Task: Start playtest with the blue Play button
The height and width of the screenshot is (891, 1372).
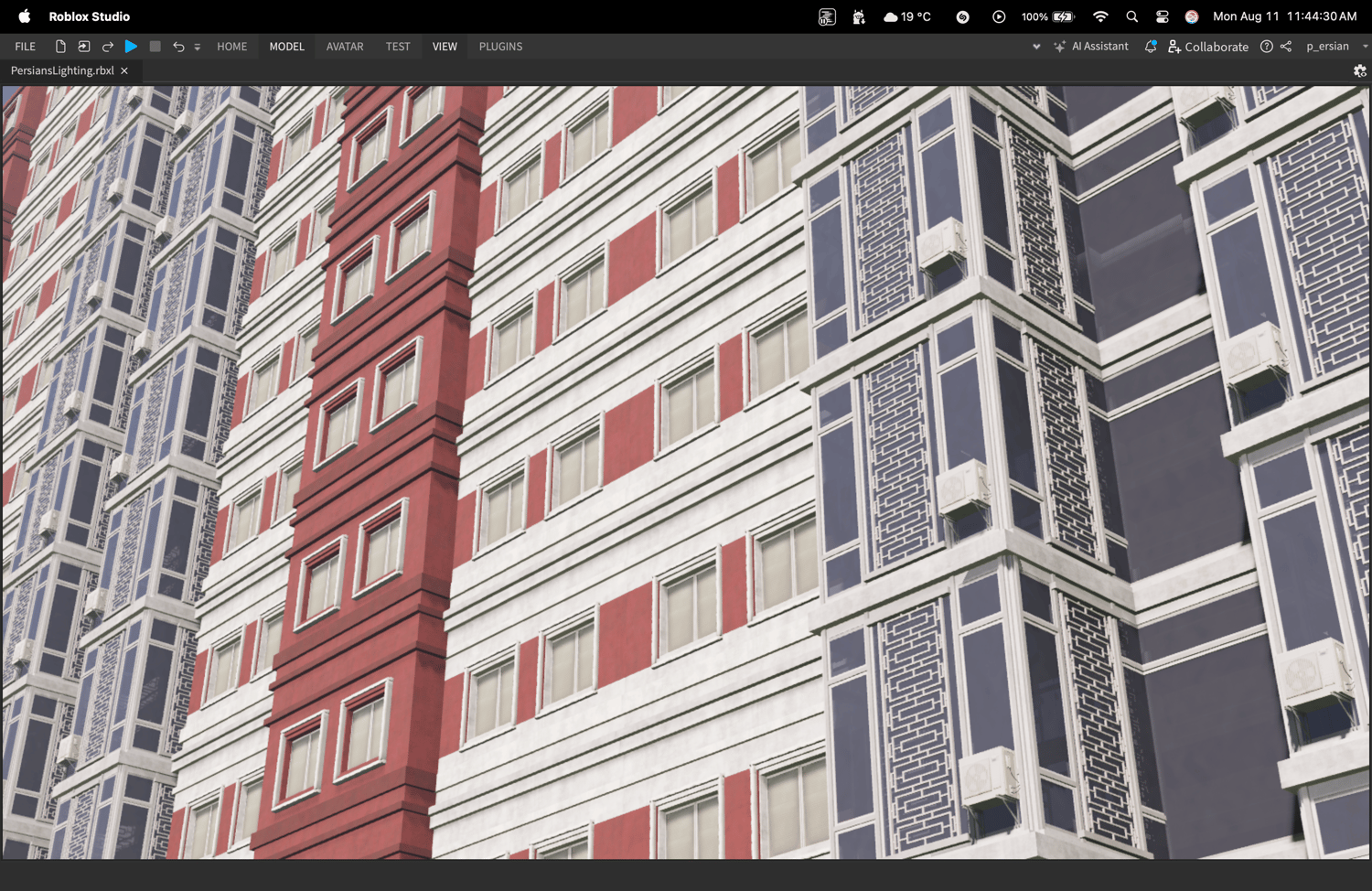Action: pyautogui.click(x=131, y=47)
